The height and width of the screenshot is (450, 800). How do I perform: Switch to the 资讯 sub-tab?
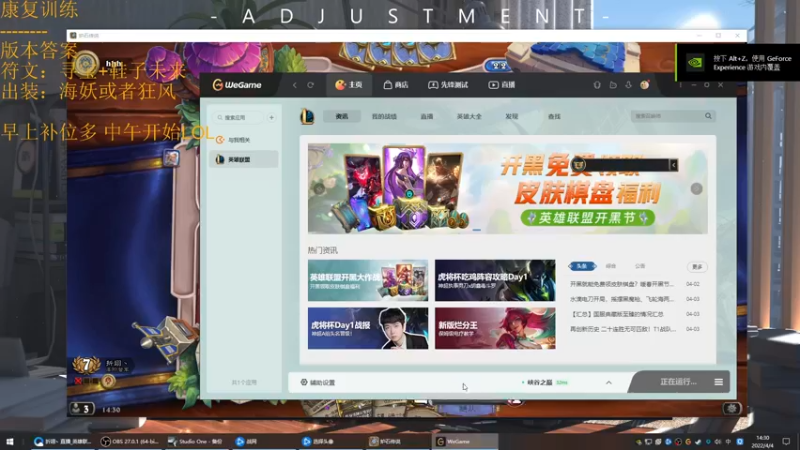[x=342, y=117]
